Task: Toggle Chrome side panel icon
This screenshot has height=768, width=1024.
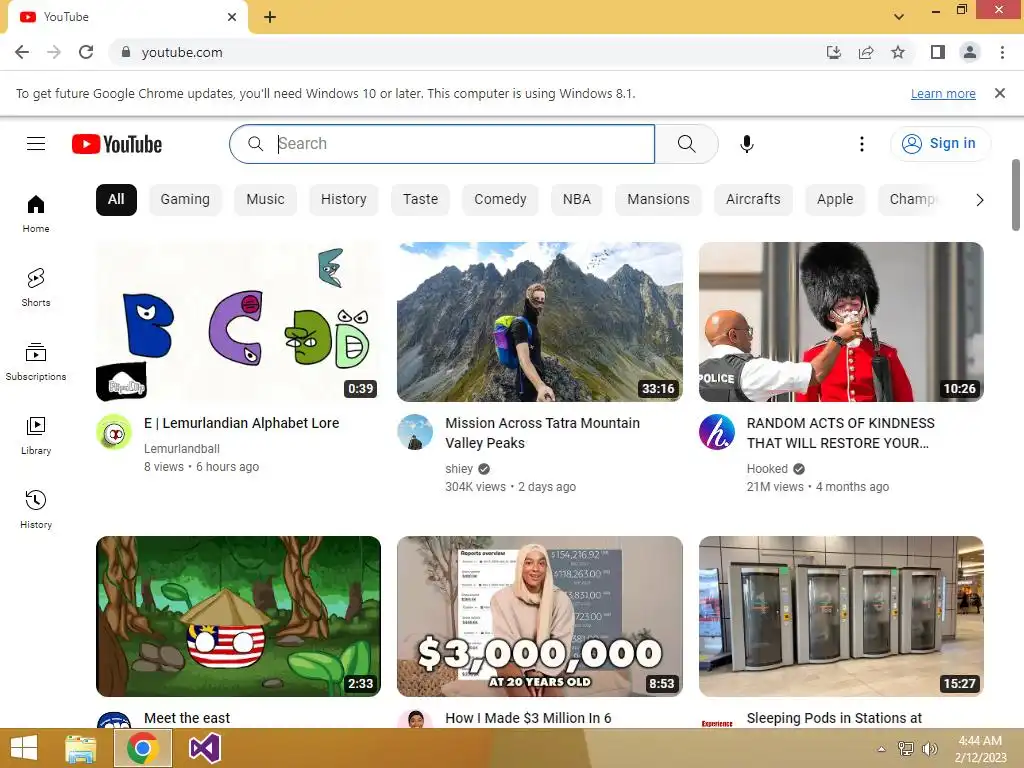Action: [938, 52]
